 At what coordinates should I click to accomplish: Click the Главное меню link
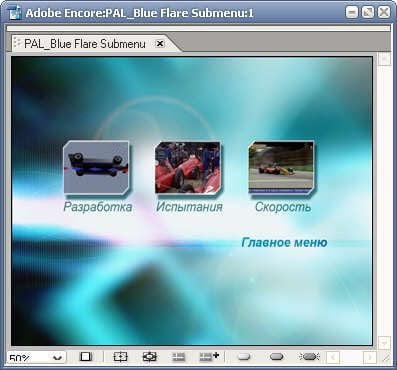coord(284,242)
